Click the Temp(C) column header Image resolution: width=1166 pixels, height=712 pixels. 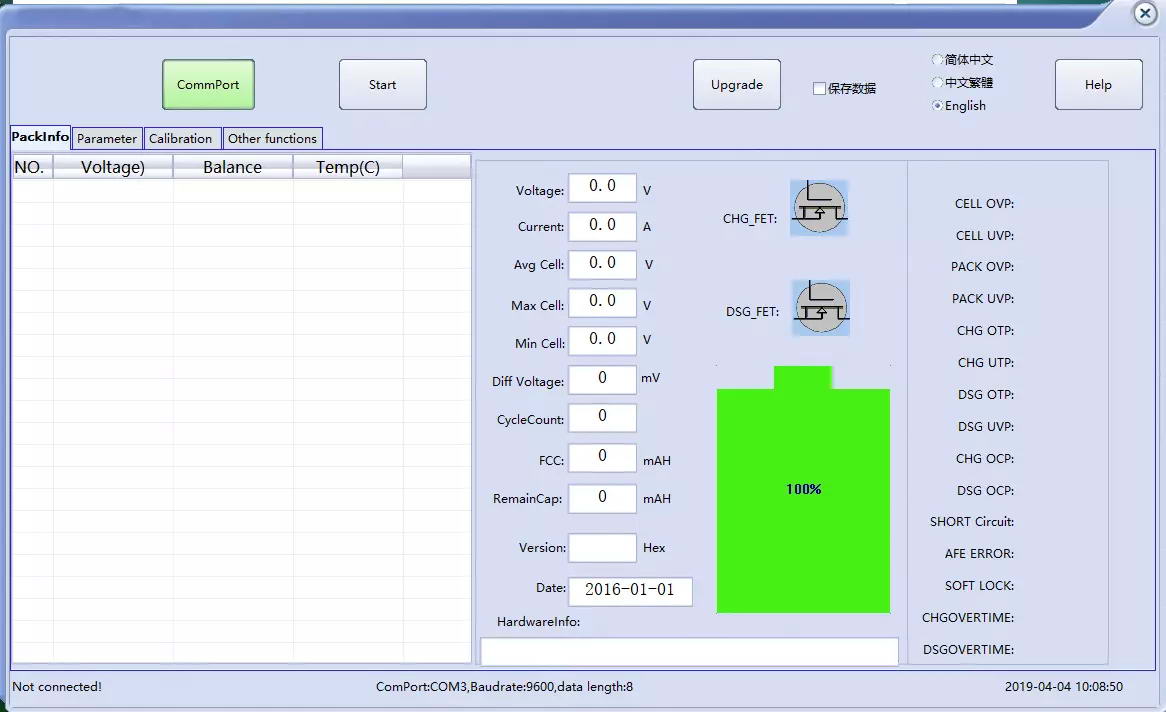click(x=348, y=167)
